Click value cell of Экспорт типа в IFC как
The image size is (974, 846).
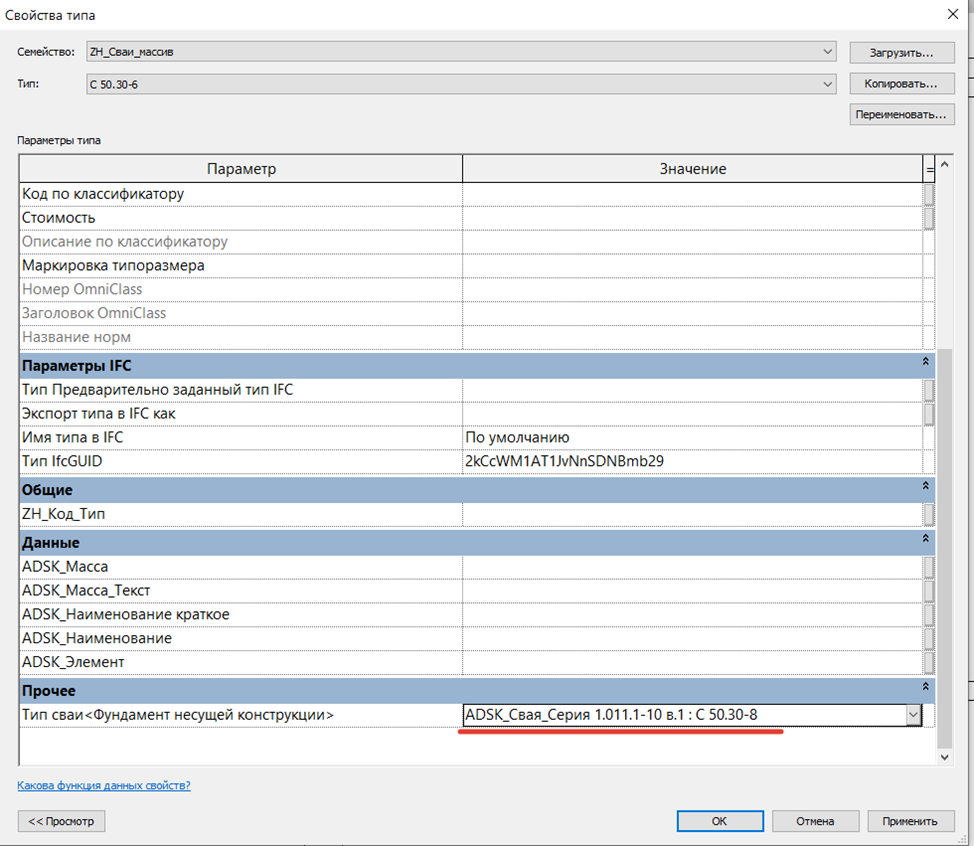pos(693,414)
